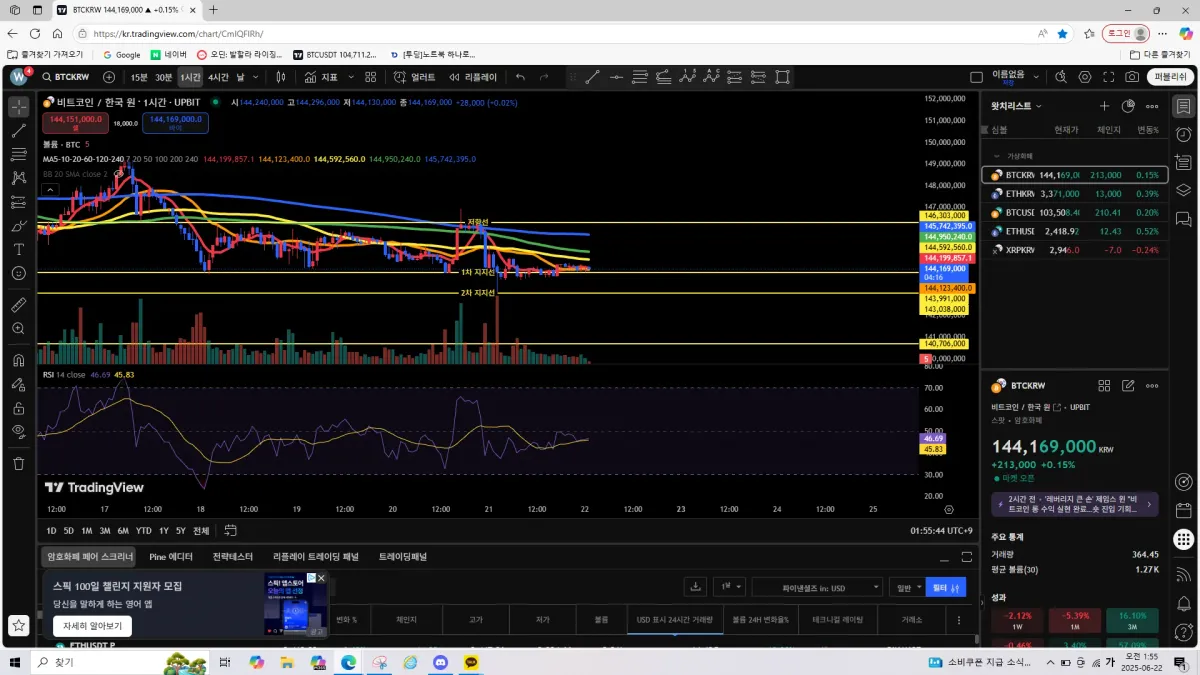Click the 퍼블리쉬 button
This screenshot has height=675, width=1200.
(1171, 77)
